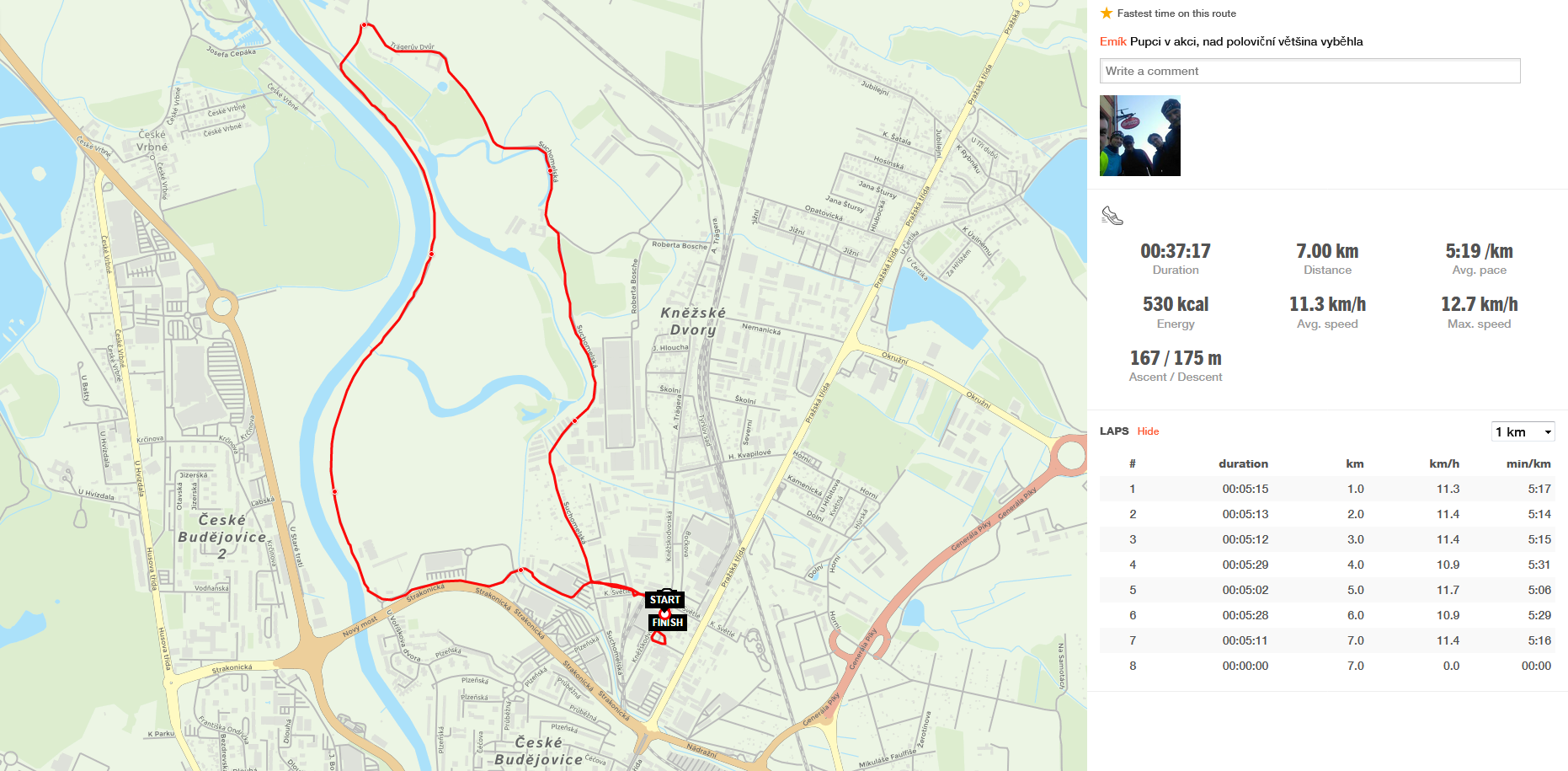Select lap 8 row in laps table
This screenshot has height=771, width=1568.
point(1326,666)
